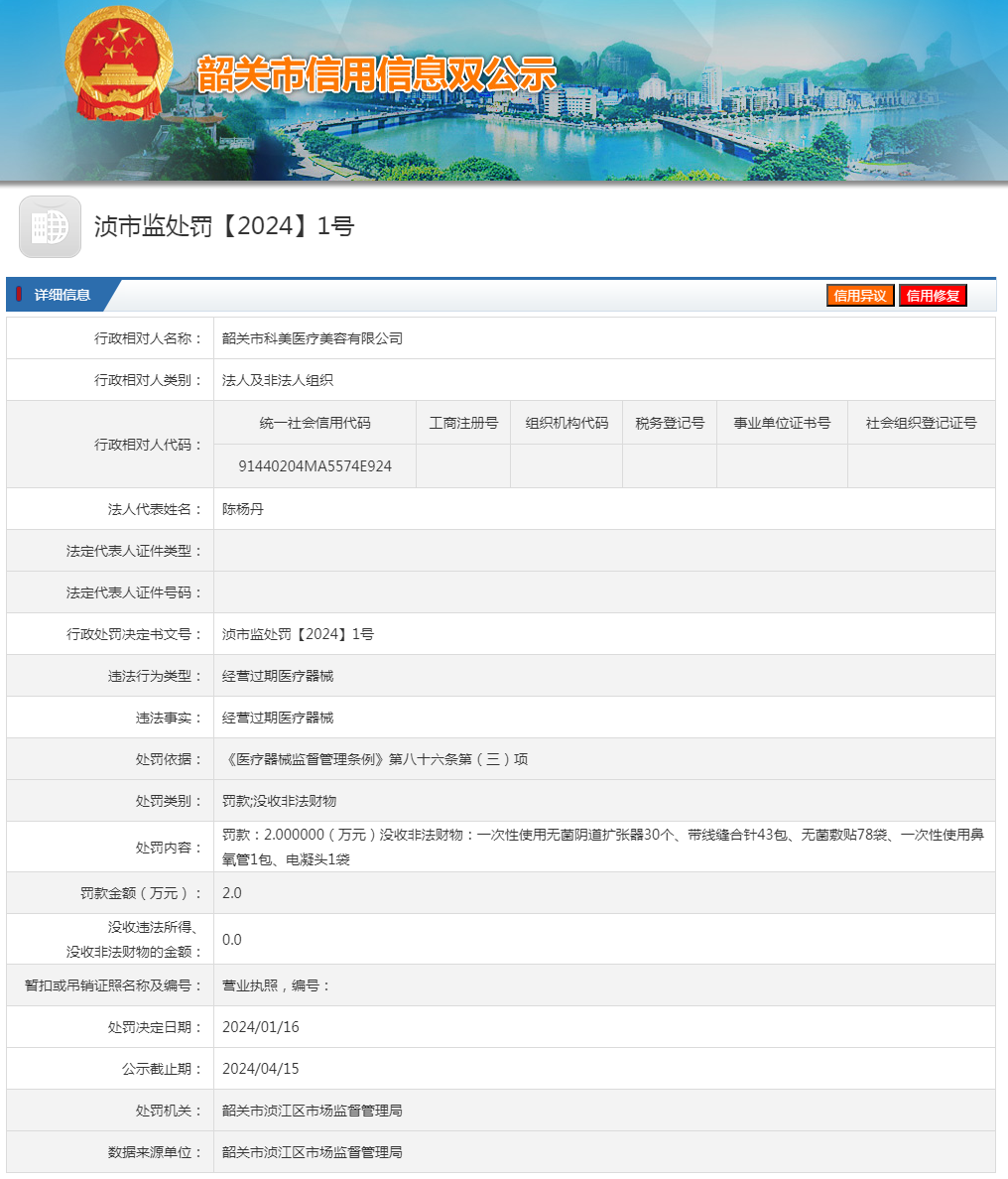Select the value 法人及非法人组织
The height and width of the screenshot is (1179, 1008).
pos(278,380)
